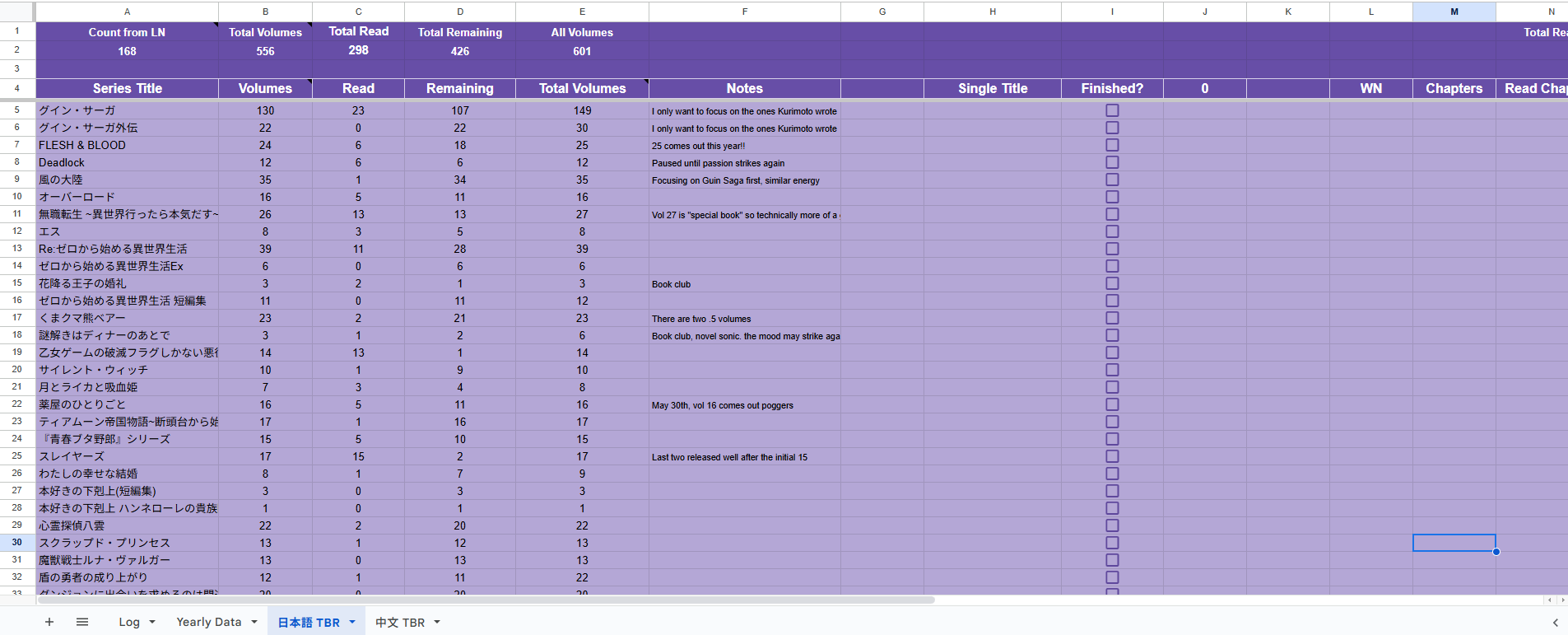Click the Total Read value 298
This screenshot has height=635, width=1568.
click(358, 50)
